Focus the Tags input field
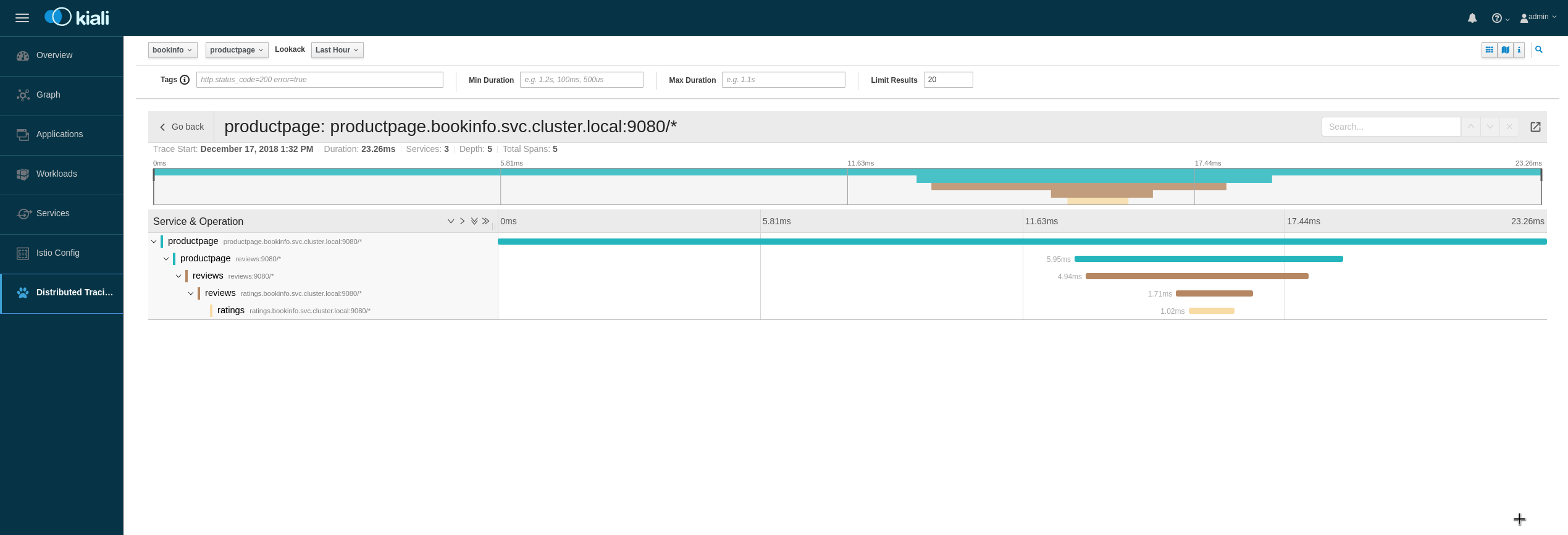Image resolution: width=1568 pixels, height=535 pixels. (320, 80)
